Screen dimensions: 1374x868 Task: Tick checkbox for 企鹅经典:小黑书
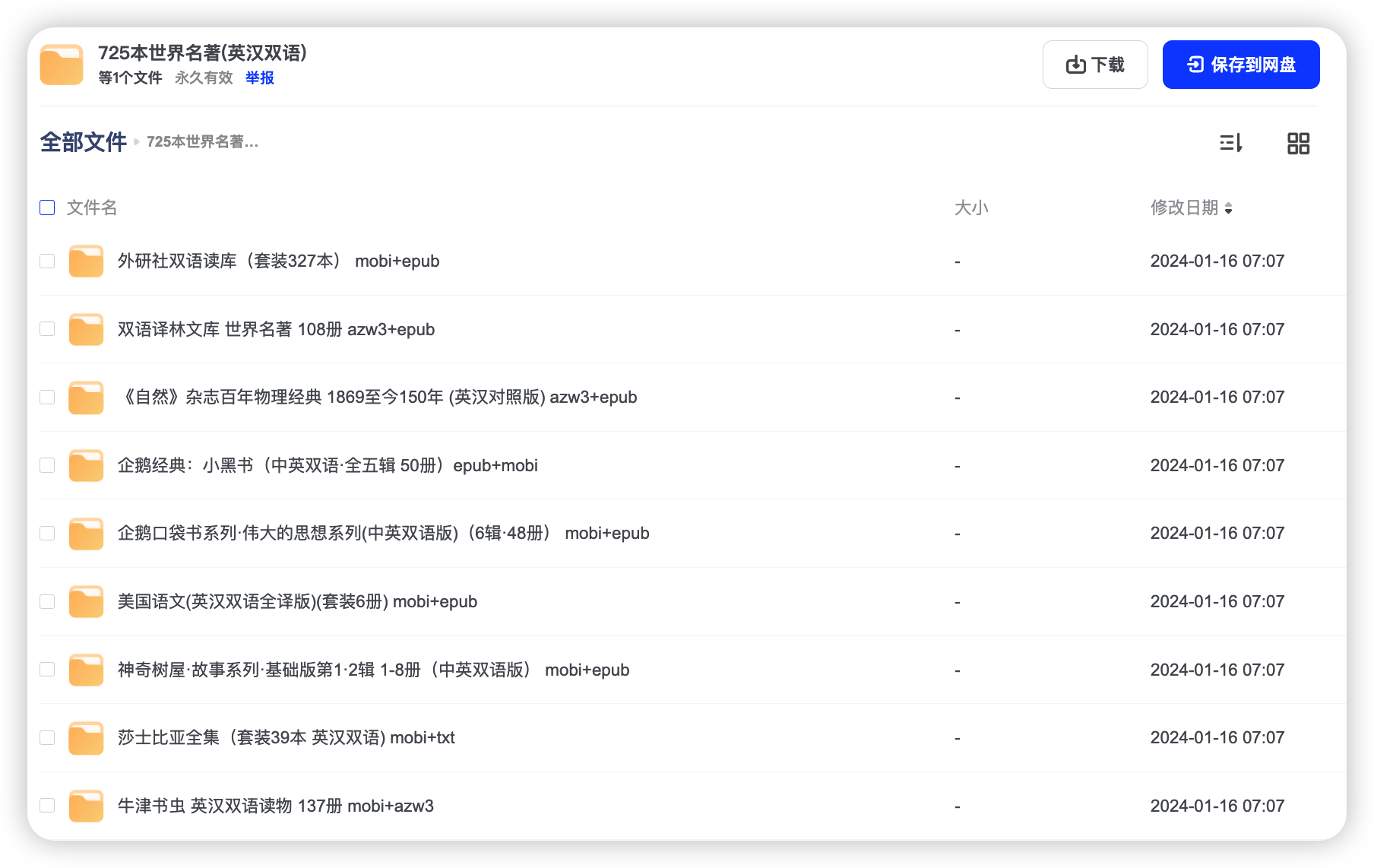pos(47,465)
